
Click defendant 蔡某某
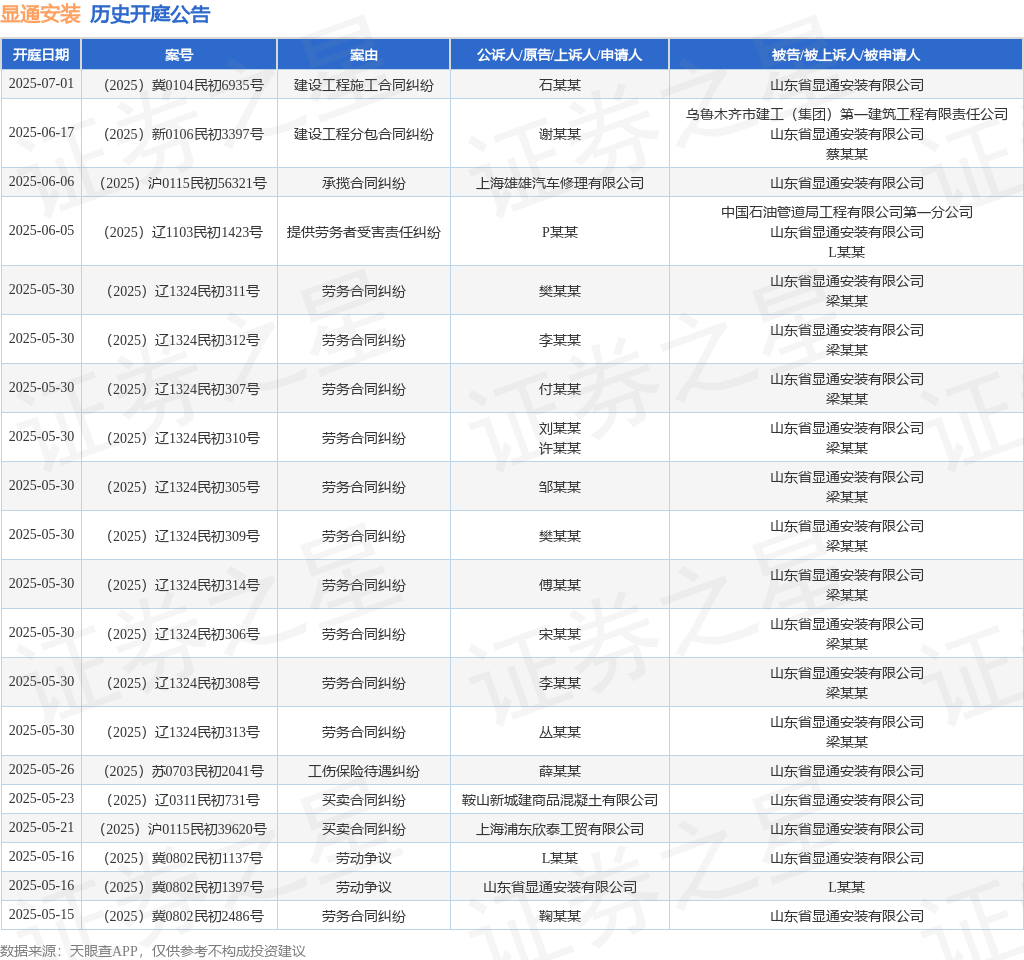(846, 154)
